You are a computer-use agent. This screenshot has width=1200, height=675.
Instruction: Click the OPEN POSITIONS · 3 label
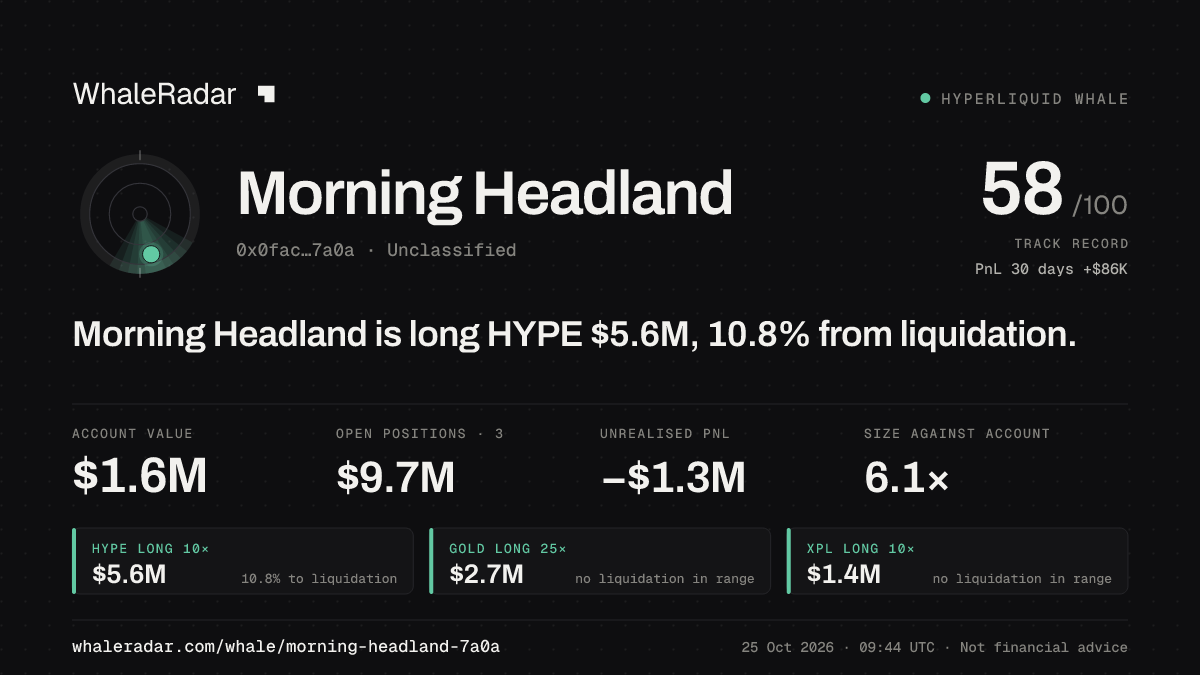pyautogui.click(x=420, y=434)
